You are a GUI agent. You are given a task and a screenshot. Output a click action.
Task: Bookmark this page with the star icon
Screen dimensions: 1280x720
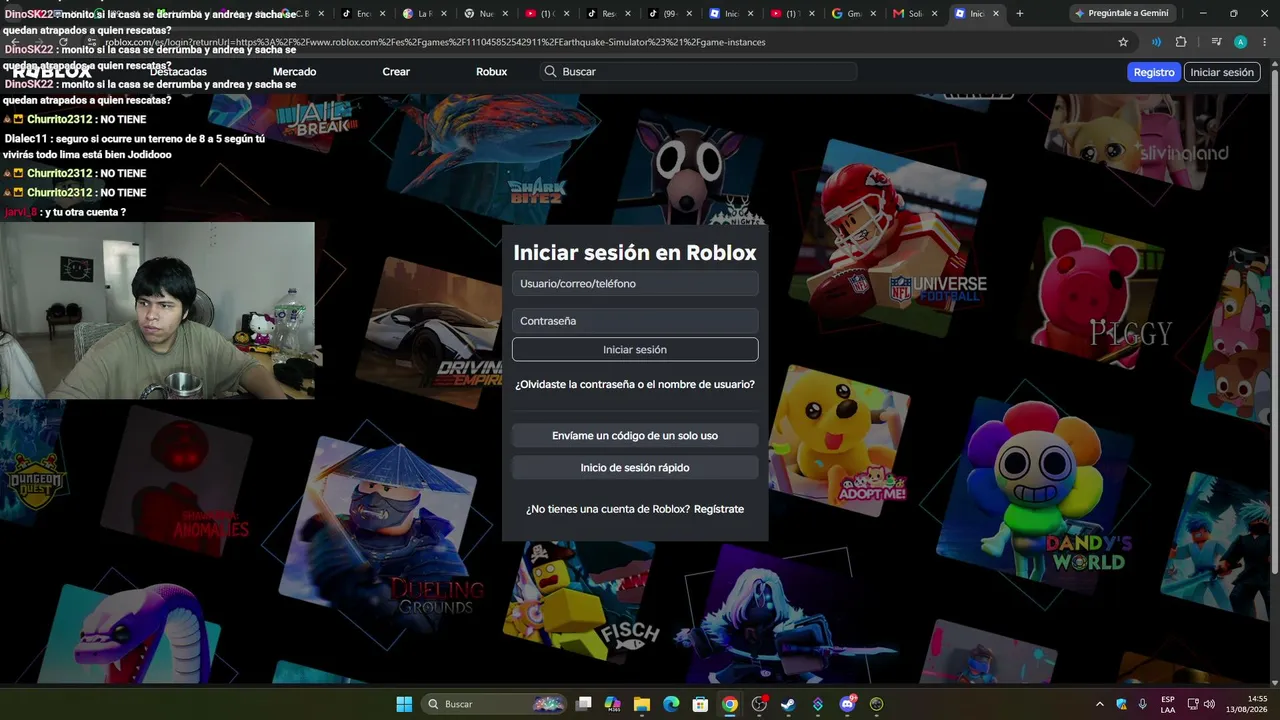1123,42
